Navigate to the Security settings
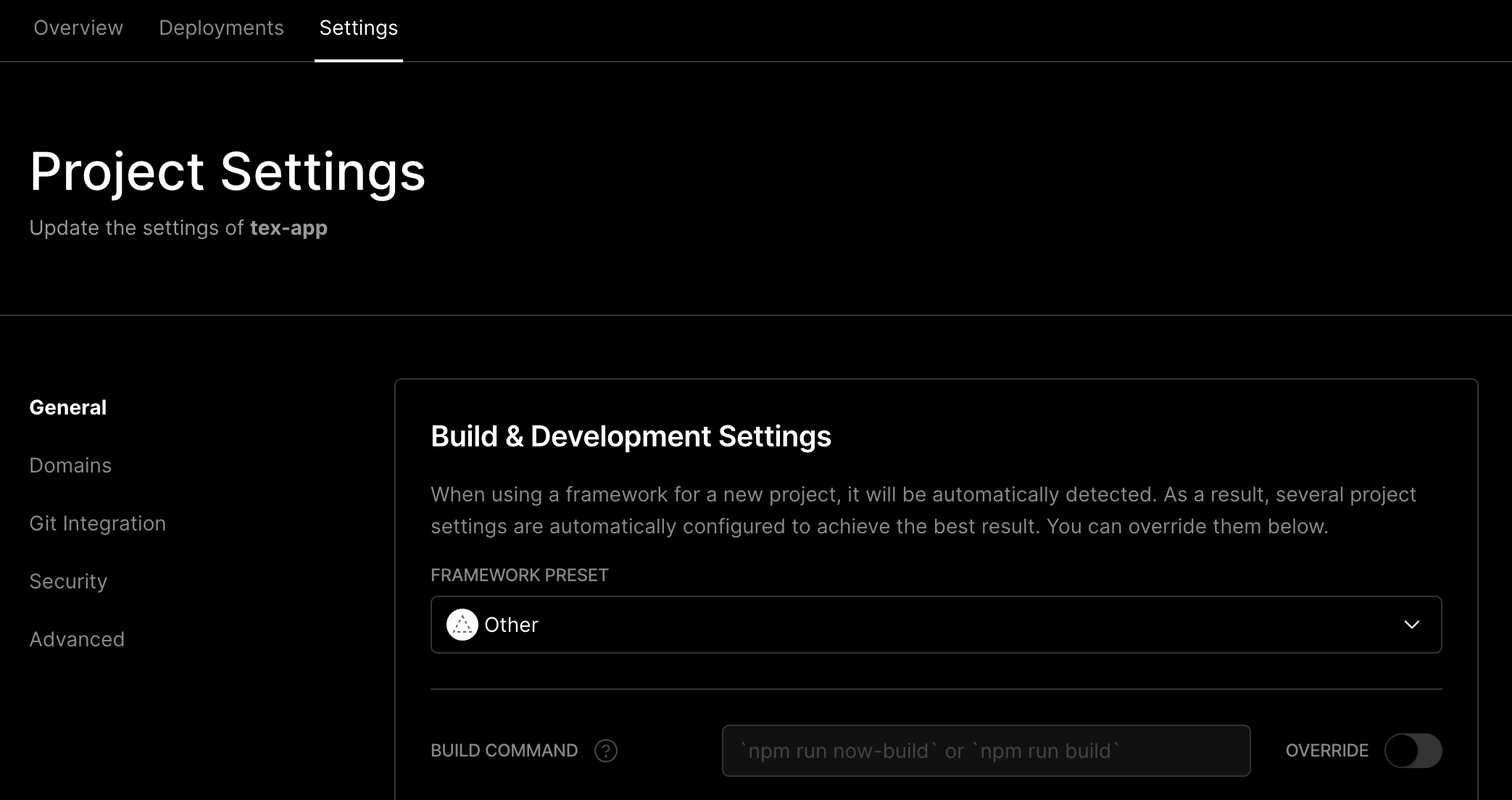This screenshot has width=1512, height=800. [68, 581]
